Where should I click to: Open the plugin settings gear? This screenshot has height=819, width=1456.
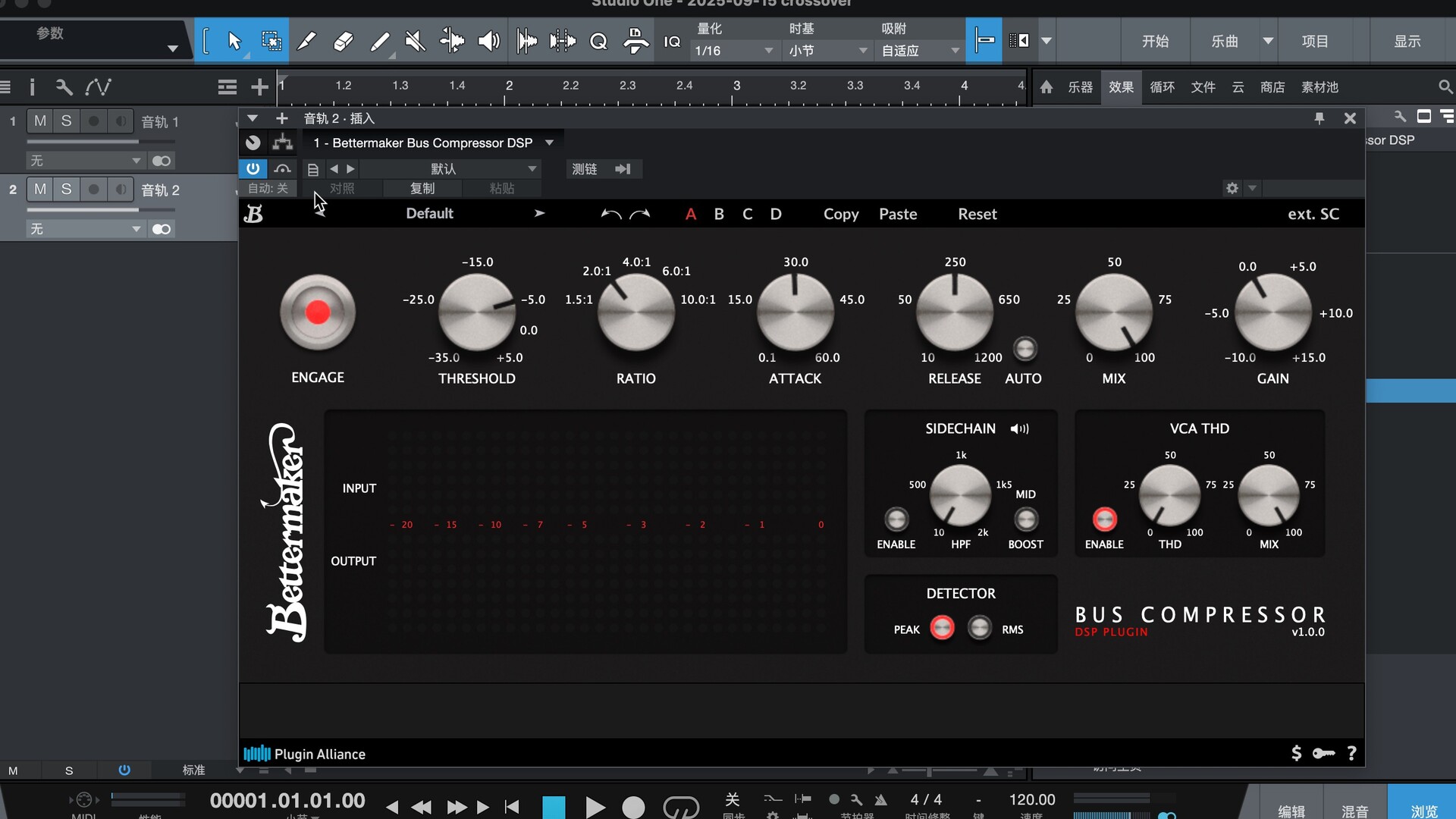pos(1232,188)
